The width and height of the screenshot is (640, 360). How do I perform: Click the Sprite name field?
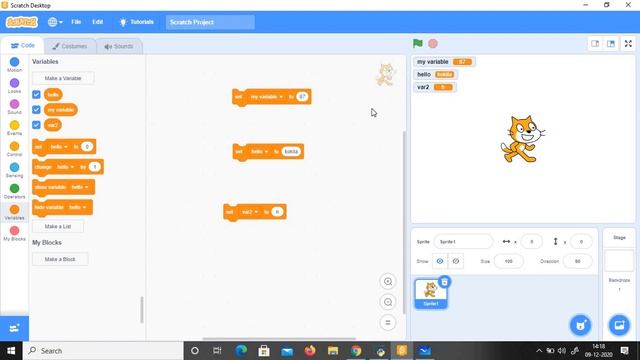coord(463,242)
